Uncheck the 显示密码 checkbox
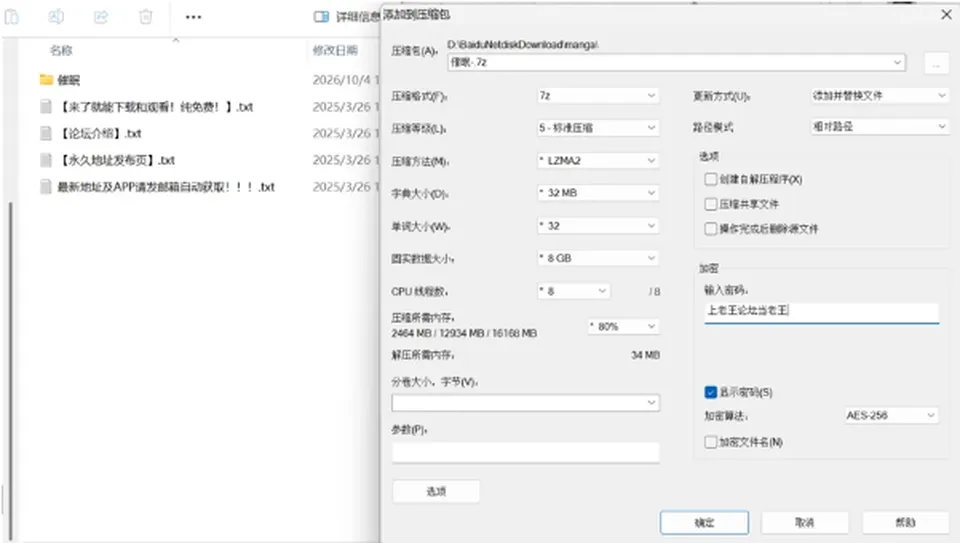The height and width of the screenshot is (543, 960). click(711, 392)
